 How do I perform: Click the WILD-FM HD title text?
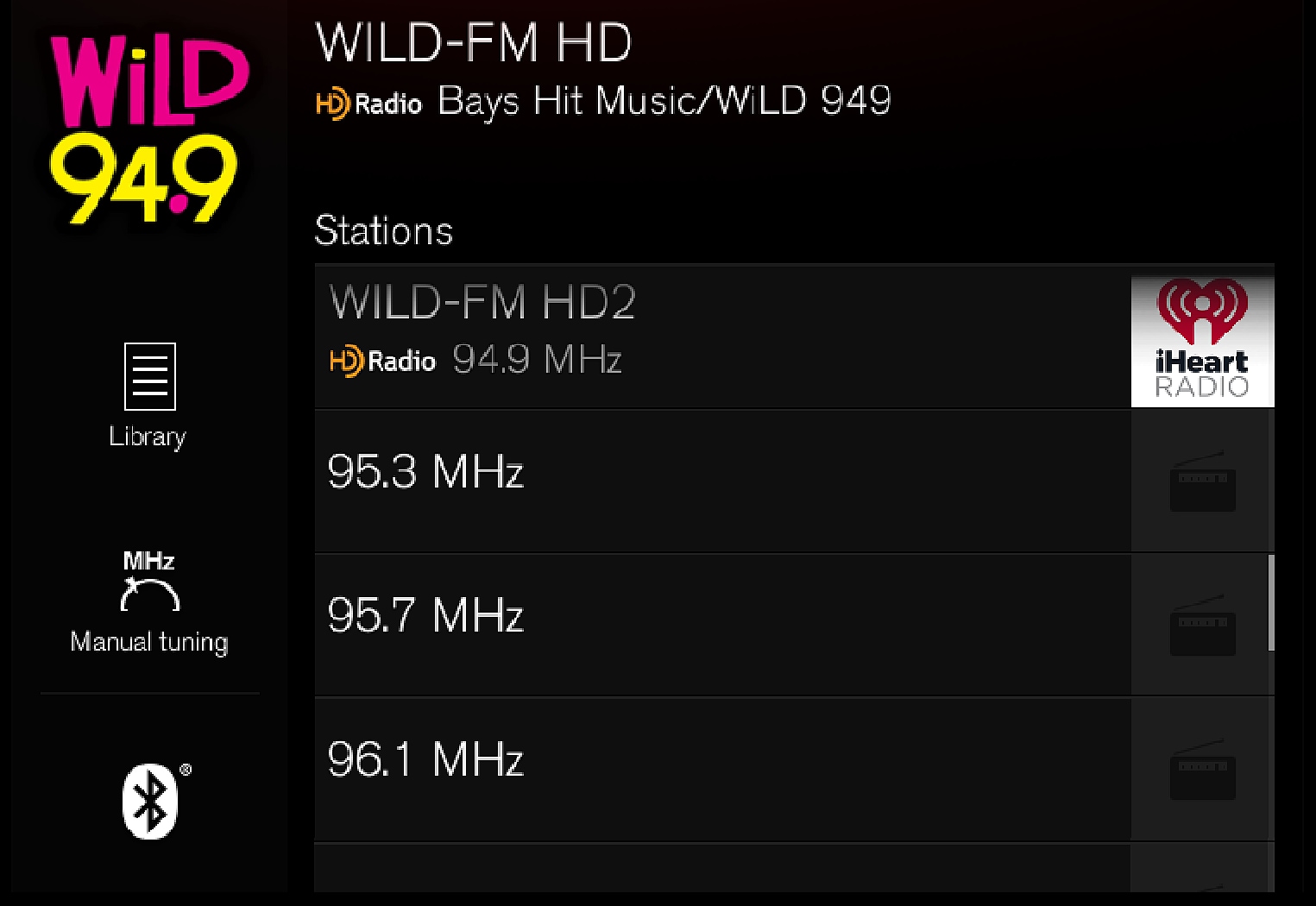pyautogui.click(x=474, y=42)
